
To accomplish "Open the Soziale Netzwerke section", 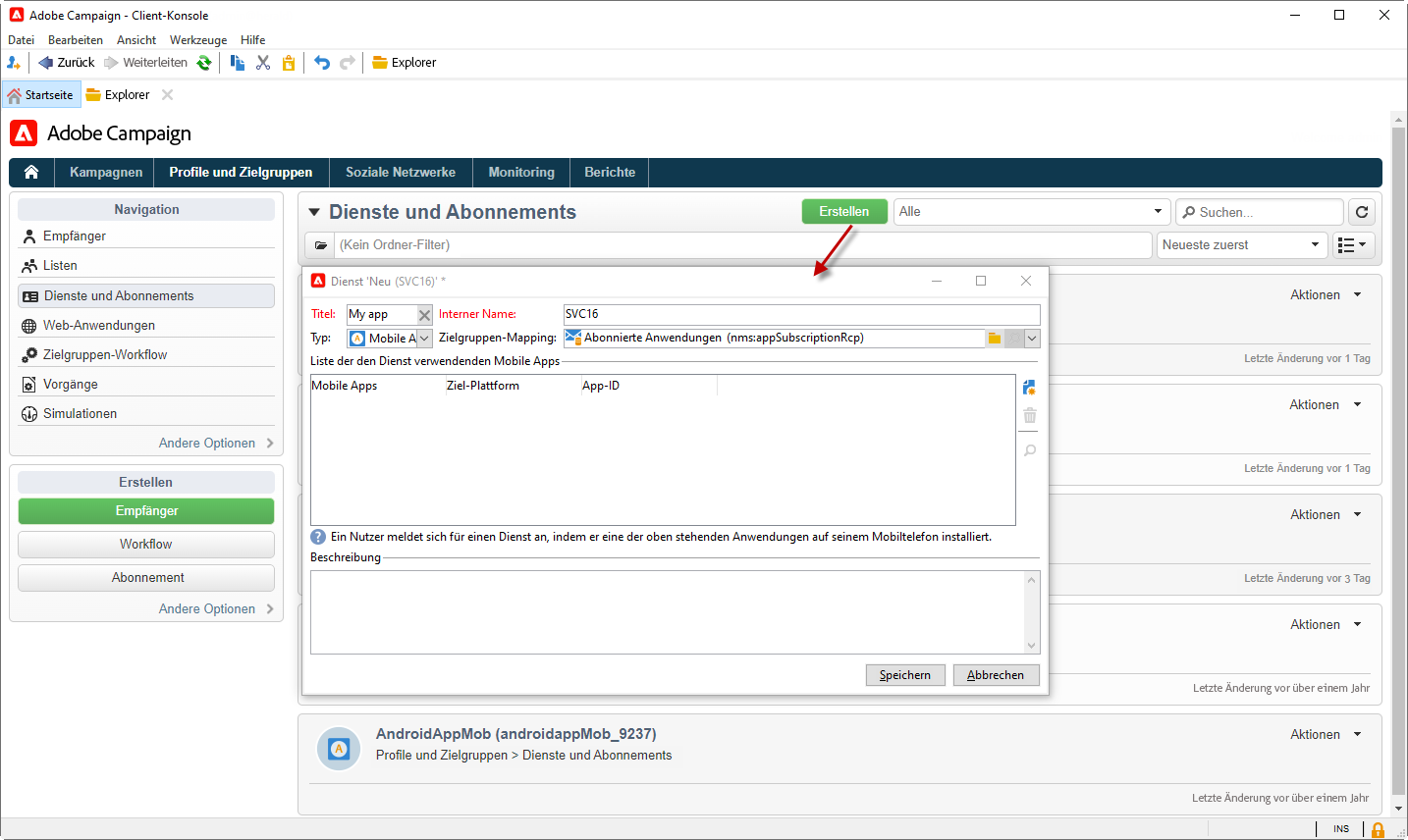I will click(401, 173).
